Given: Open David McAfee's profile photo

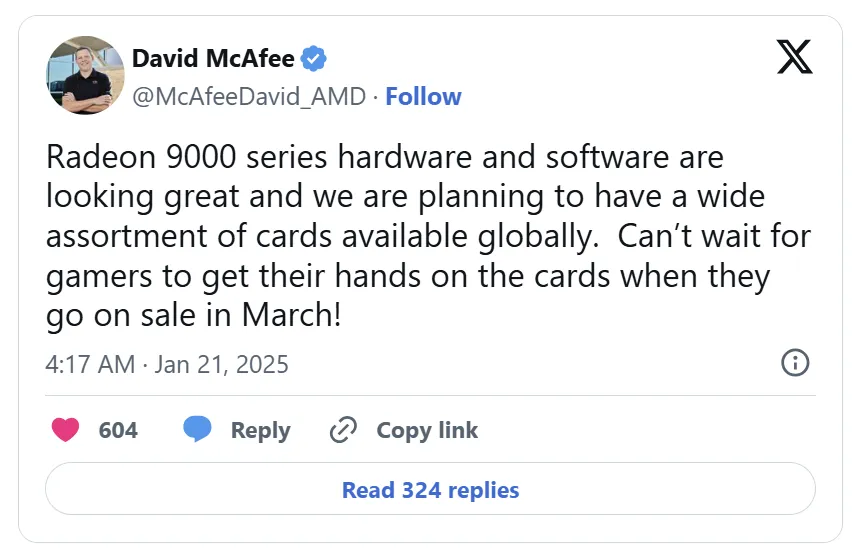Looking at the screenshot, I should tap(85, 75).
